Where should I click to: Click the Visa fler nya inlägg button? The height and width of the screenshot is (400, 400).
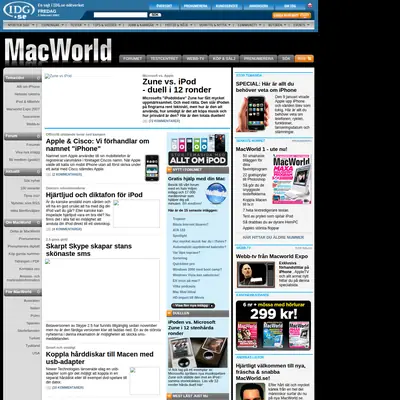pyautogui.click(x=193, y=305)
